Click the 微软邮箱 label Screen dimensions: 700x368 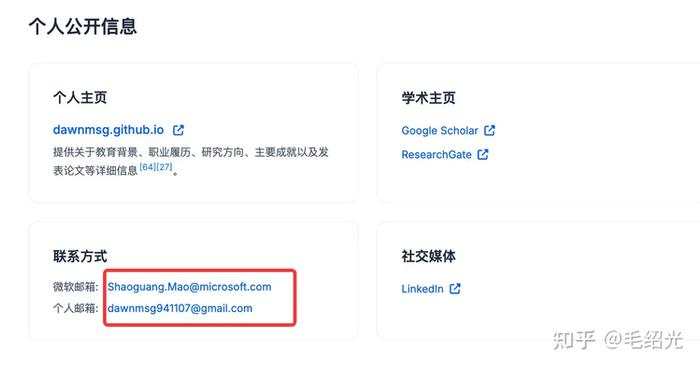pos(75,287)
